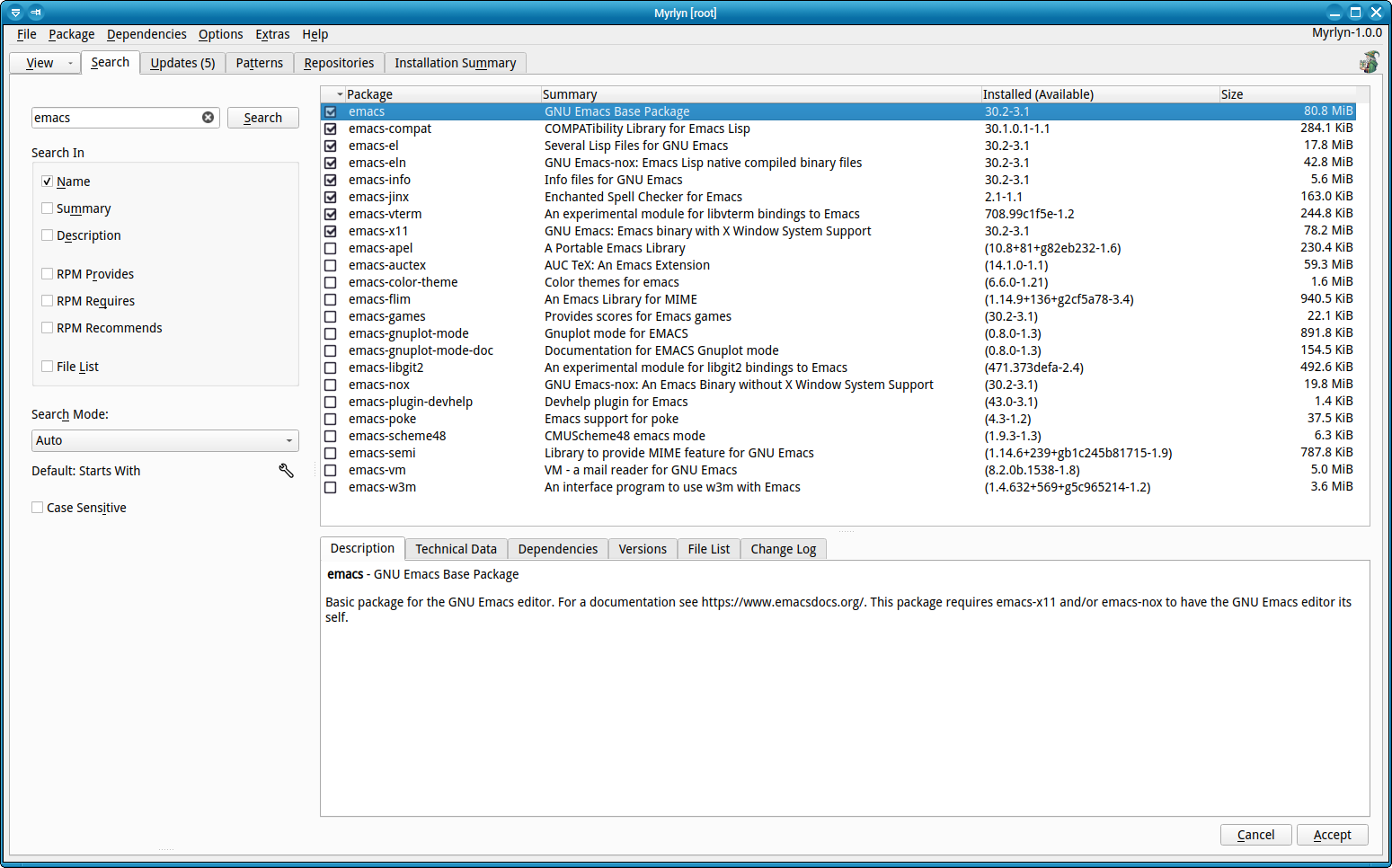This screenshot has width=1392, height=868.
Task: Click the Accept button
Action: 1332,835
